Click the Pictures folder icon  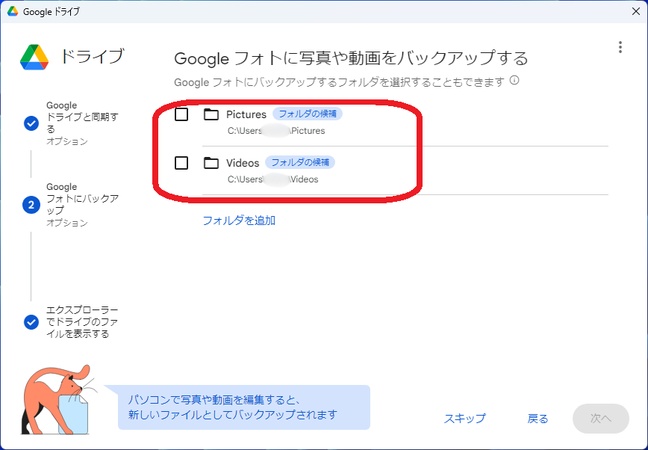[x=211, y=114]
